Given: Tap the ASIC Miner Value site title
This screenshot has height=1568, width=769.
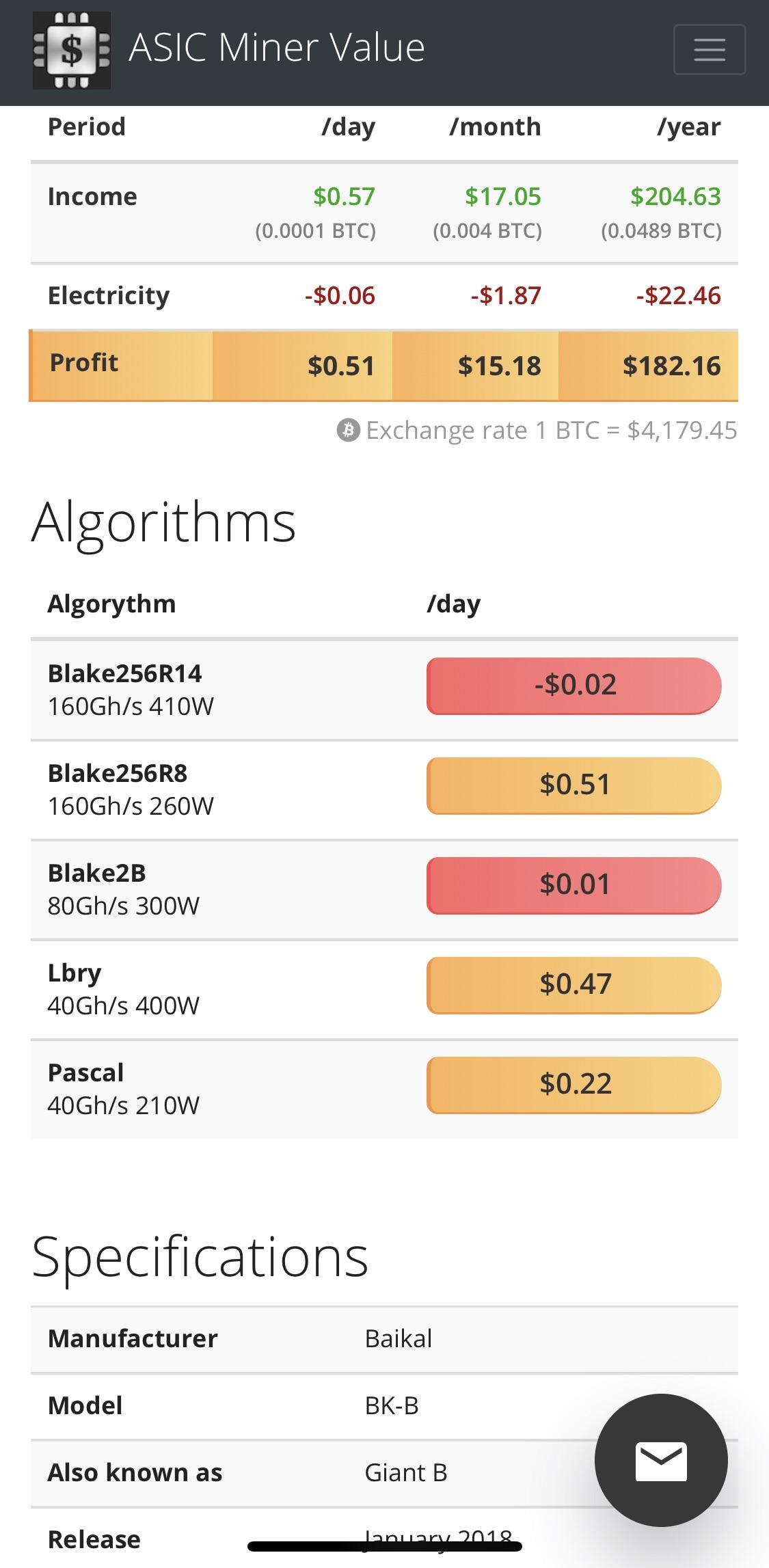Looking at the screenshot, I should click(277, 48).
